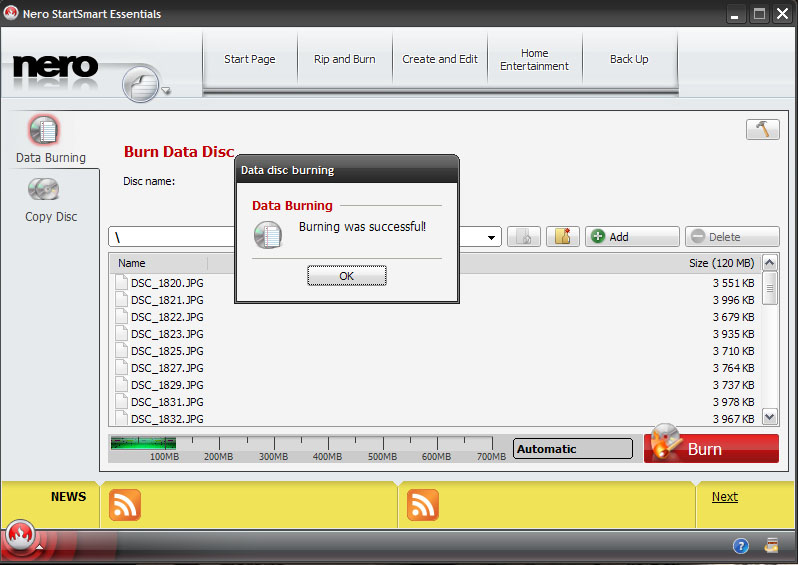Click OK in the burning success dialog
Viewport: 798px width, 565px height.
[x=347, y=276]
